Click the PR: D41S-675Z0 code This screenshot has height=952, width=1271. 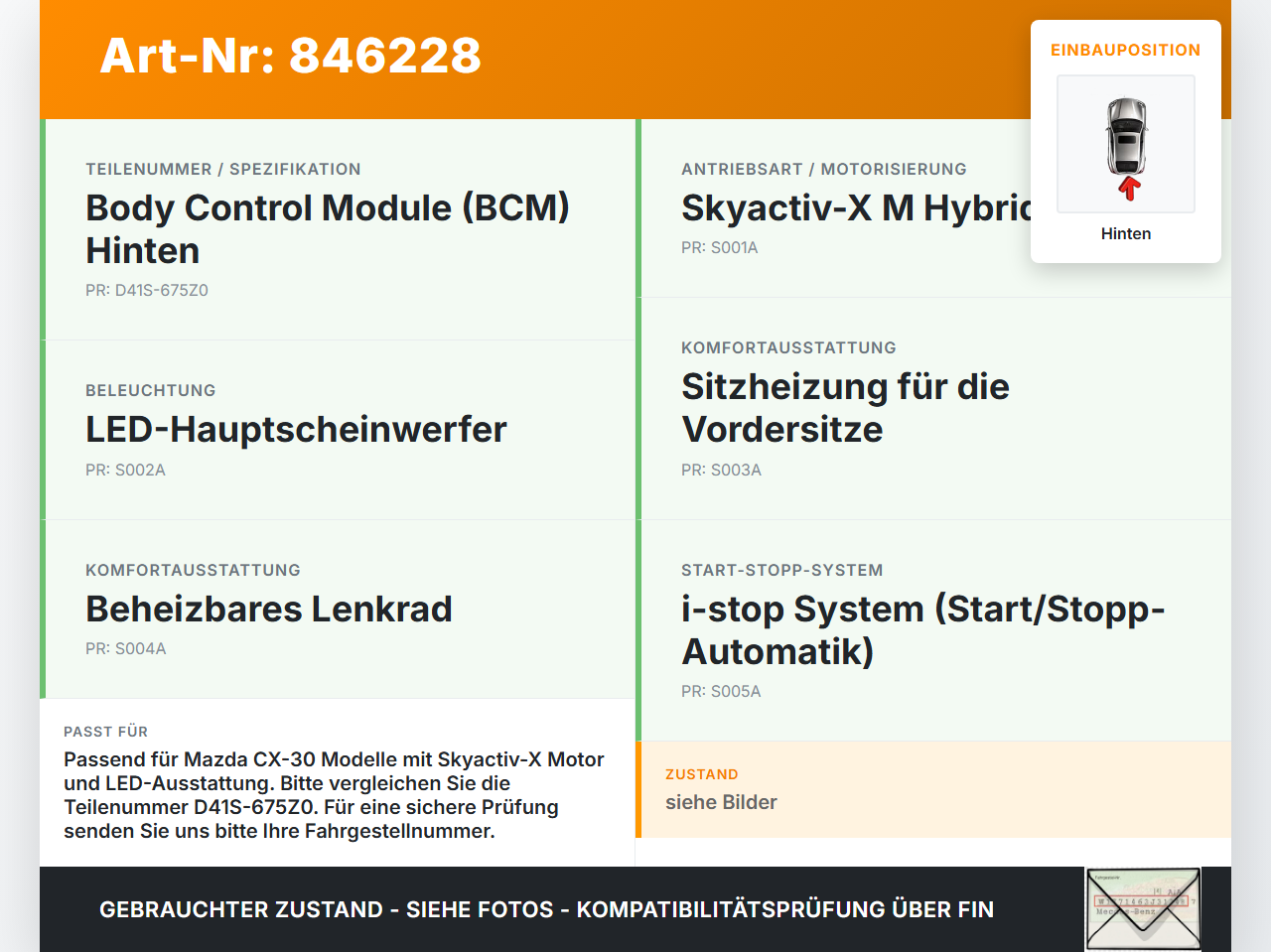click(x=147, y=291)
